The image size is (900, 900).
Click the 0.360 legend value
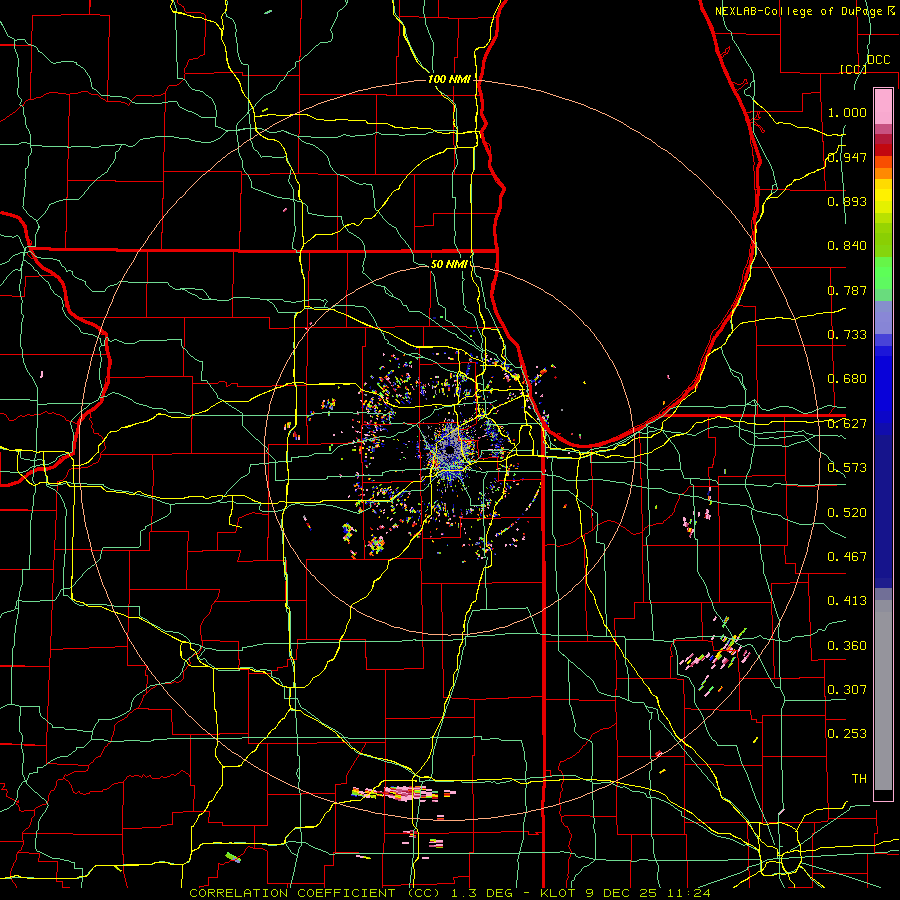click(847, 646)
